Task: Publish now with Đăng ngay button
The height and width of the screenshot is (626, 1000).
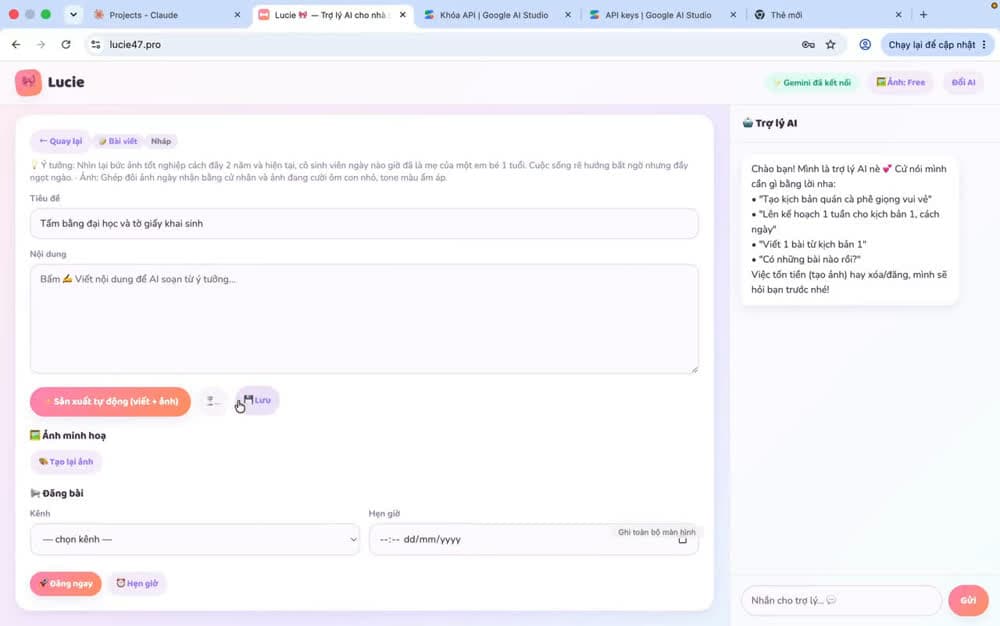Action: [66, 583]
